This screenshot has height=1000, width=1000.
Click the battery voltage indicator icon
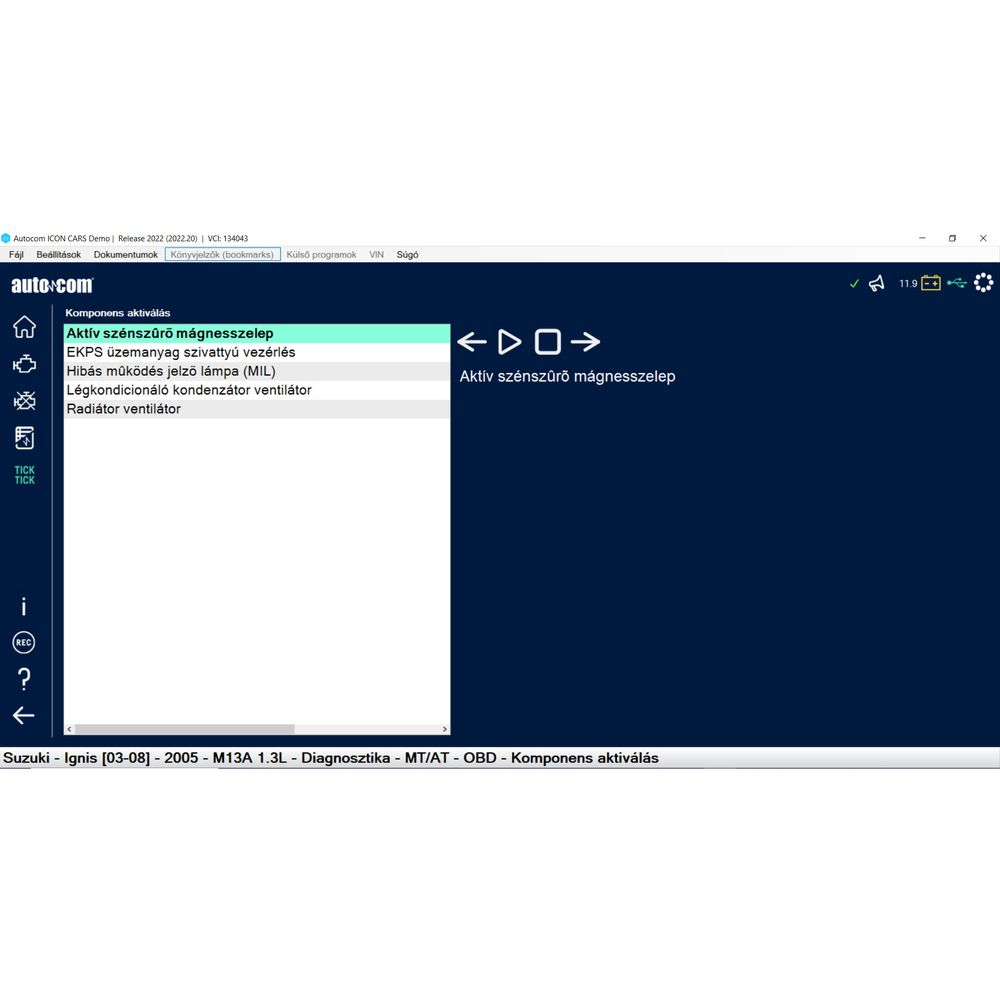(x=931, y=284)
